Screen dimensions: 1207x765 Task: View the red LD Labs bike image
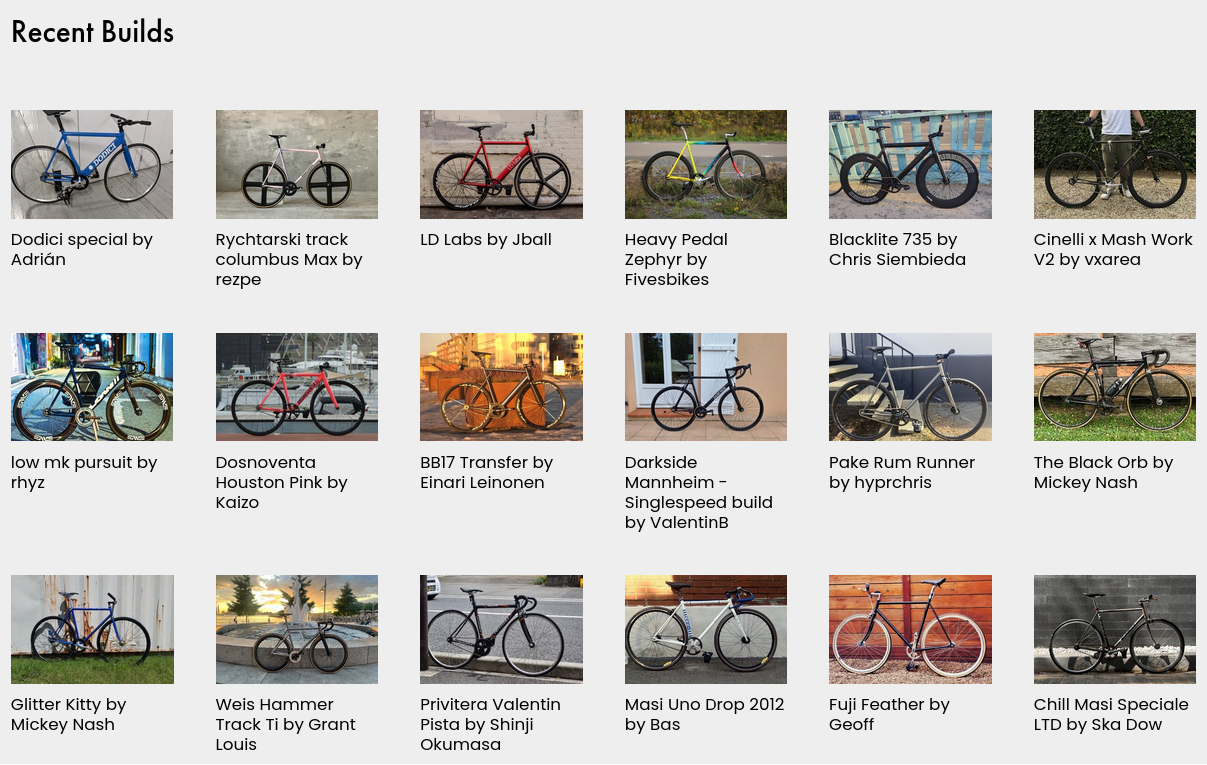coord(501,164)
